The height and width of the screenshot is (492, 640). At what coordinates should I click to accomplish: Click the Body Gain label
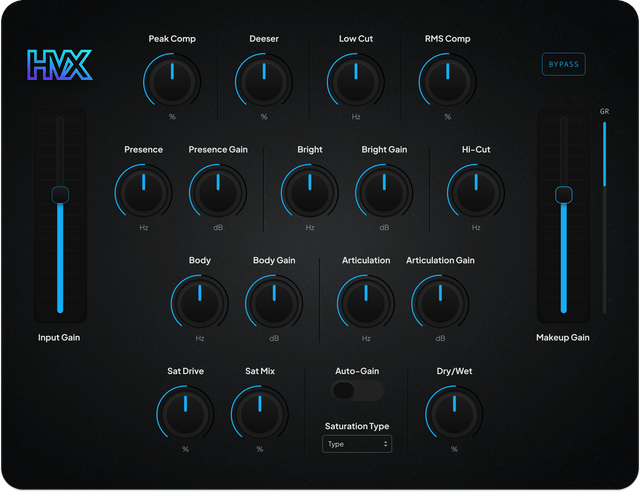[274, 260]
